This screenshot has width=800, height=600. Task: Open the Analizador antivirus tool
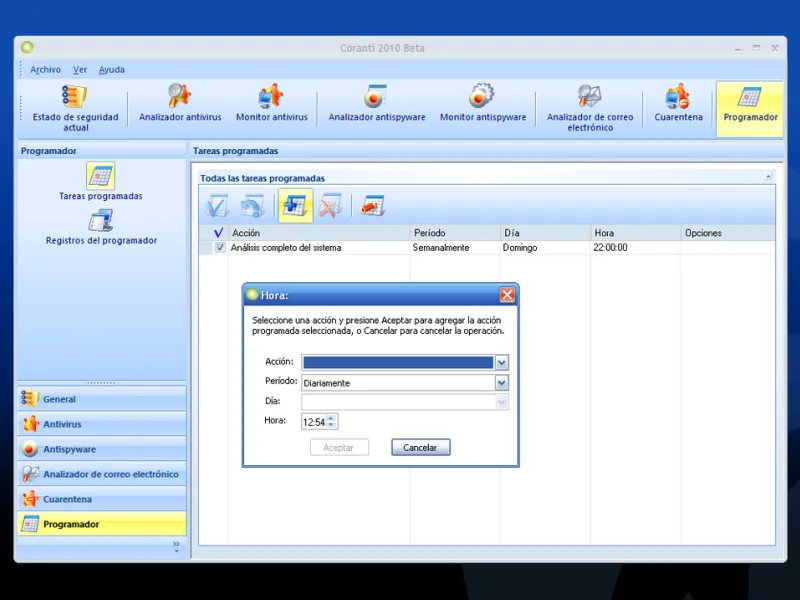pyautogui.click(x=180, y=104)
